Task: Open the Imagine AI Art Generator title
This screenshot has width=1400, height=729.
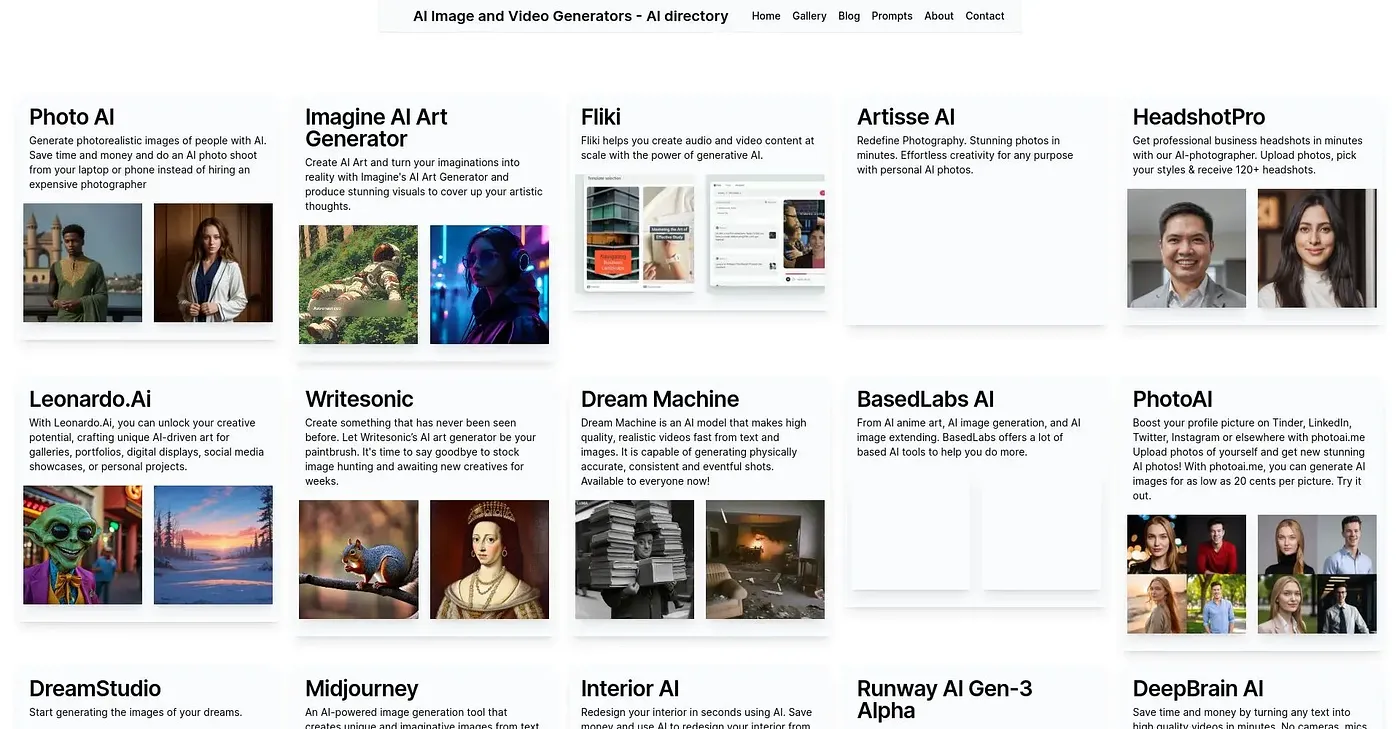Action: [x=376, y=128]
